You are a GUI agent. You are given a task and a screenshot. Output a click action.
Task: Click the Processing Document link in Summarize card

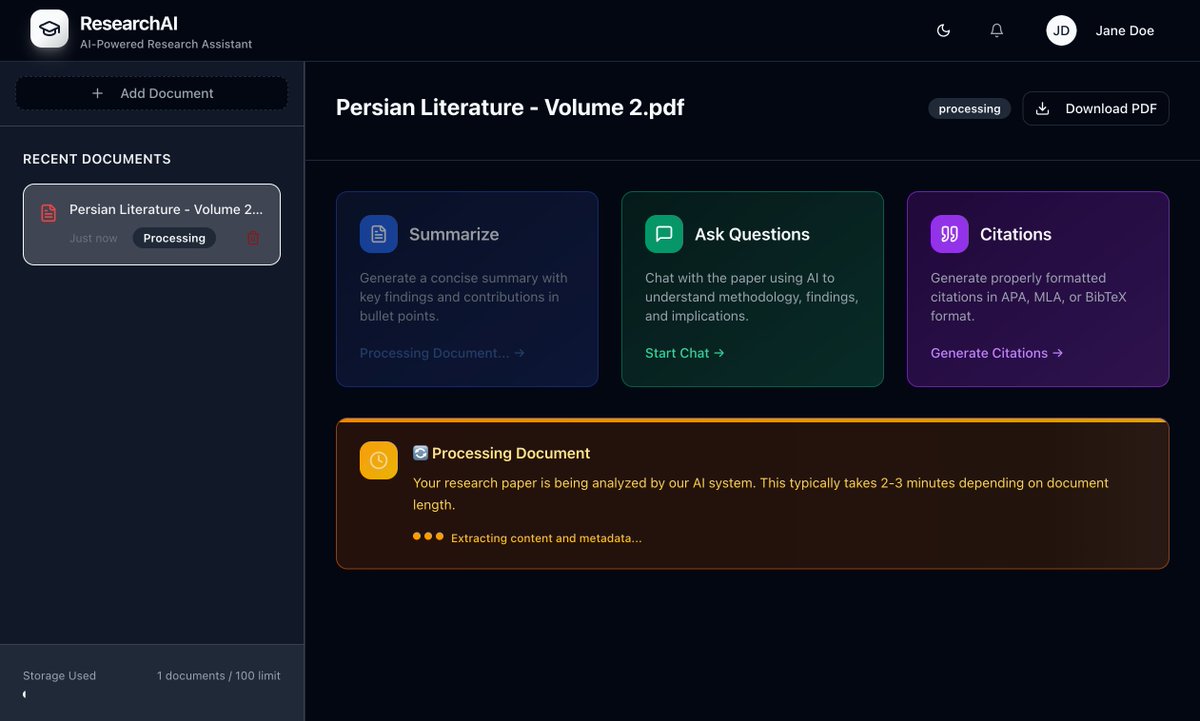442,353
